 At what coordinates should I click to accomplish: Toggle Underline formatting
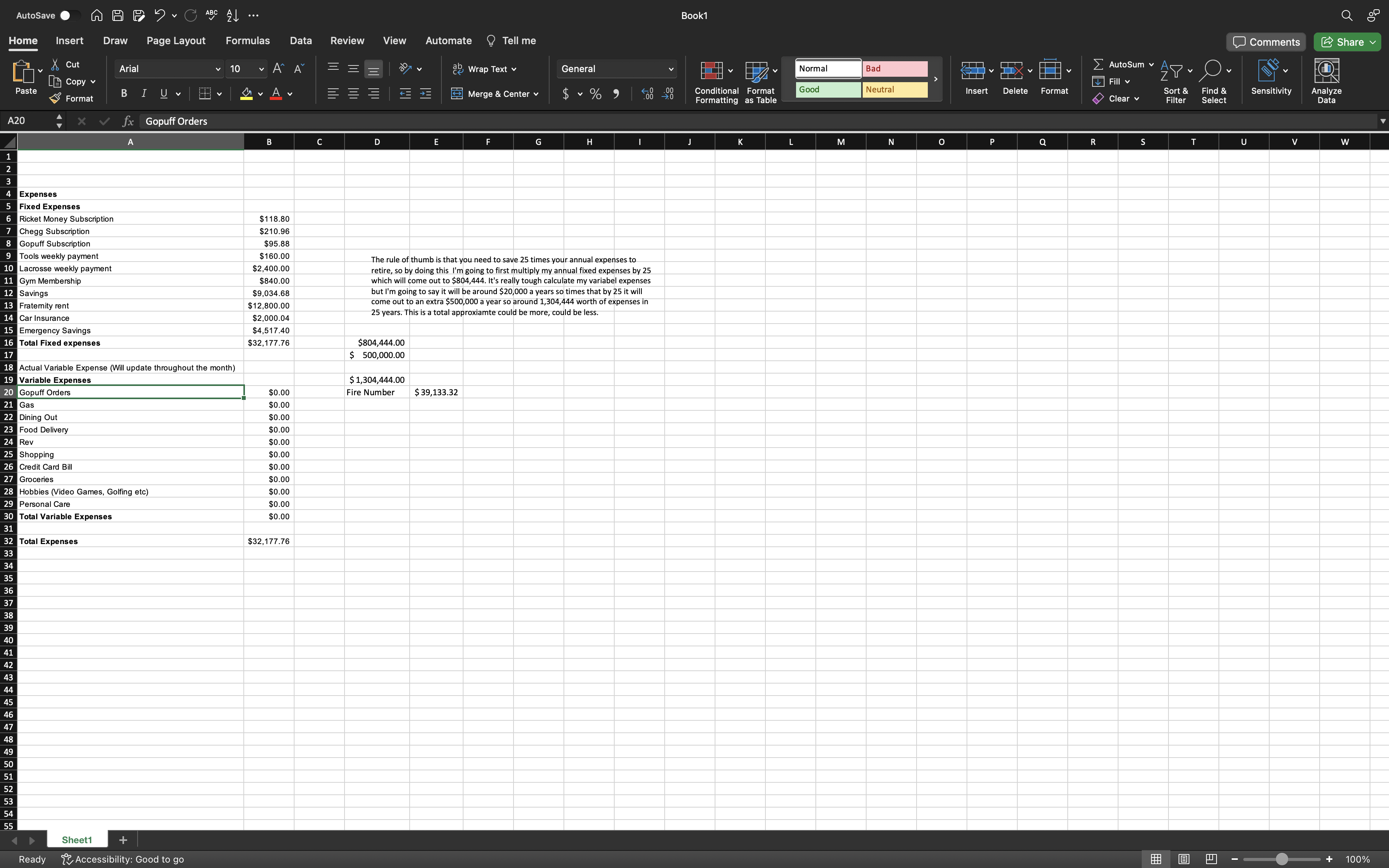point(164,93)
